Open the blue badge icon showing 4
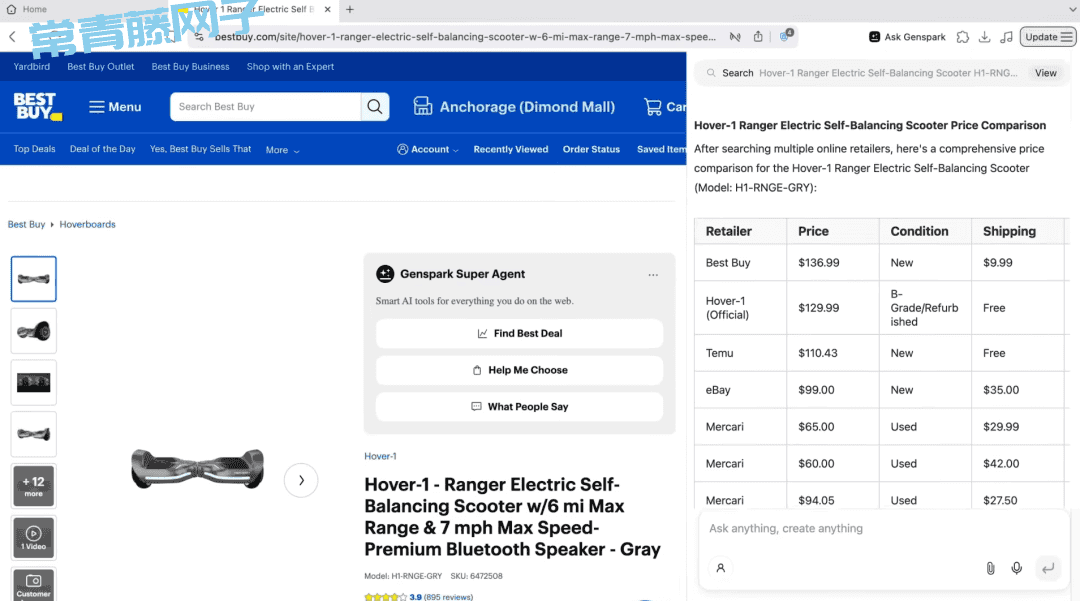 click(x=785, y=35)
